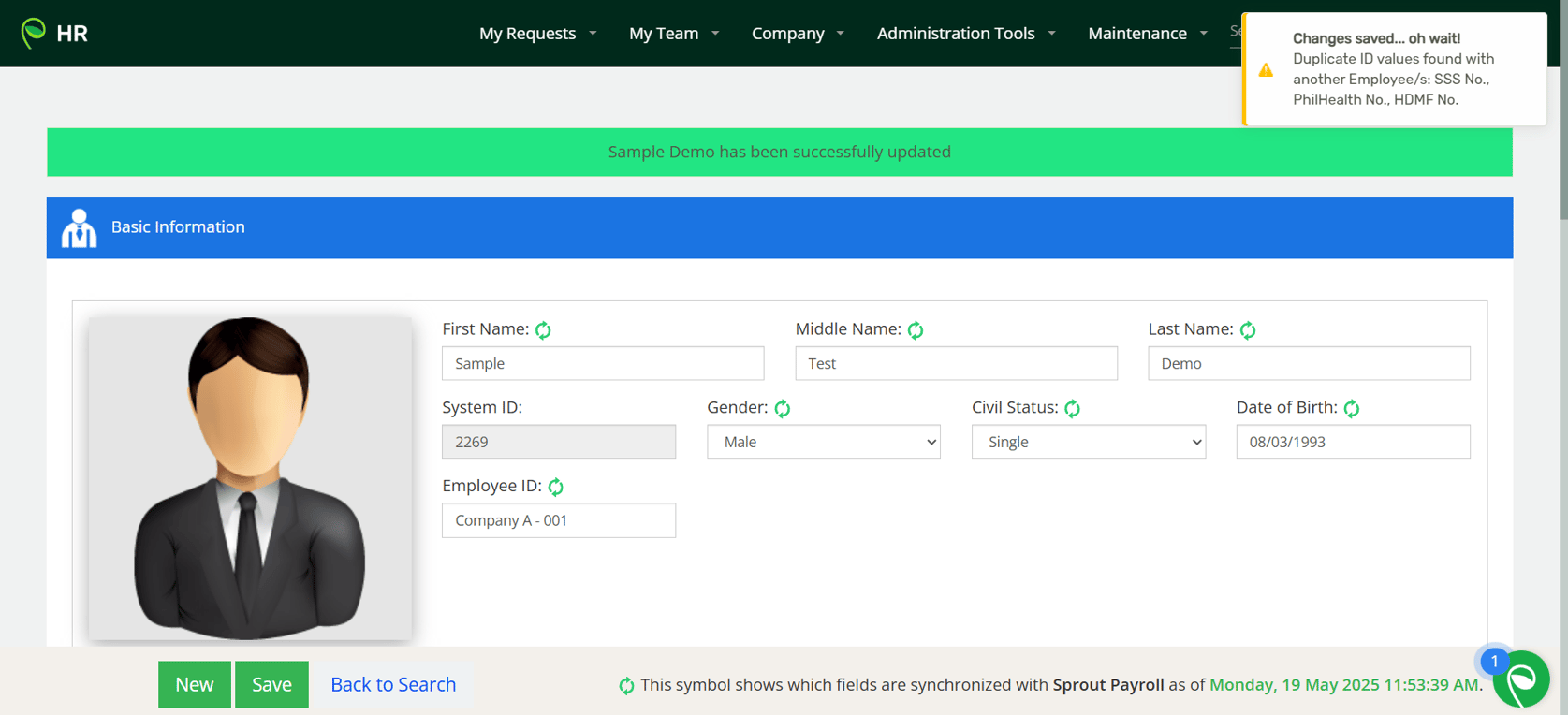The image size is (1568, 715).
Task: Open the Civil Status dropdown
Action: (x=1089, y=442)
